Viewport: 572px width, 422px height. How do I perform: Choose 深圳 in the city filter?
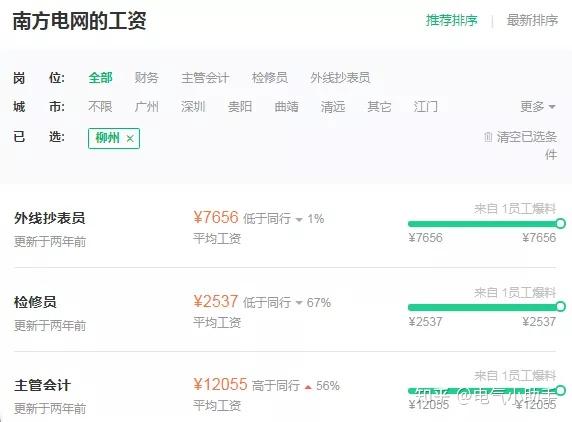click(193, 107)
